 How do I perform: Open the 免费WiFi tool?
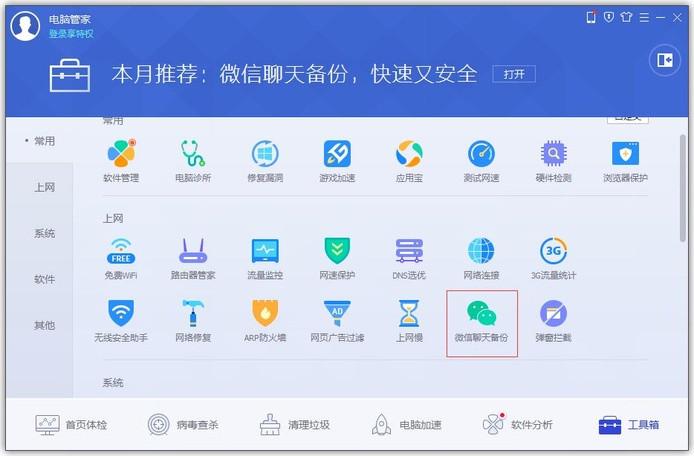coord(121,259)
